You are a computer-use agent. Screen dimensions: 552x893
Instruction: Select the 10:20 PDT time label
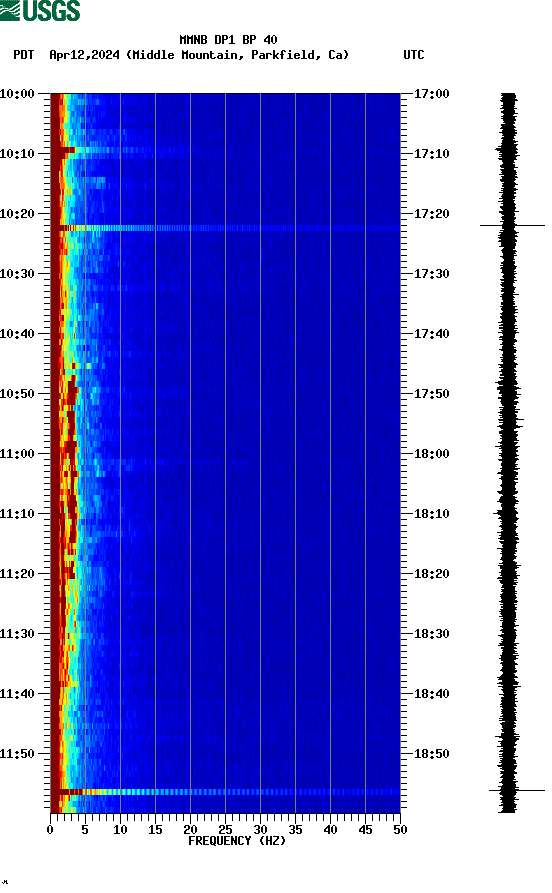17,214
